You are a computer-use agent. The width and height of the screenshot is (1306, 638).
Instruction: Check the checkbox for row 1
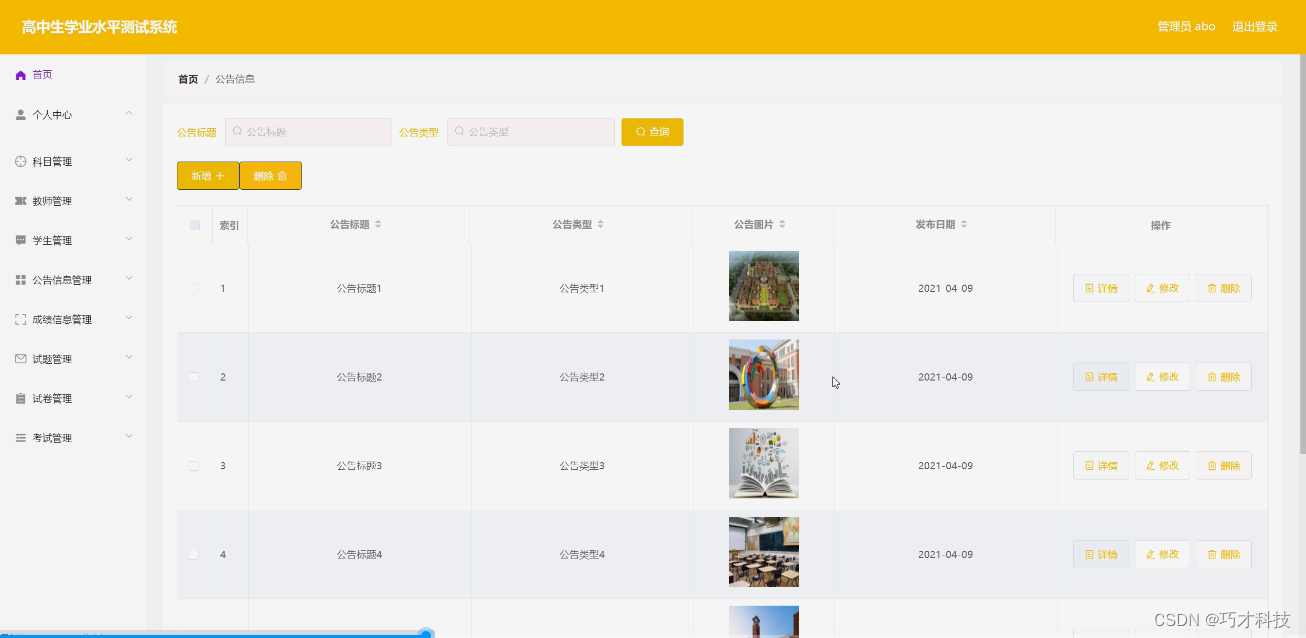194,288
